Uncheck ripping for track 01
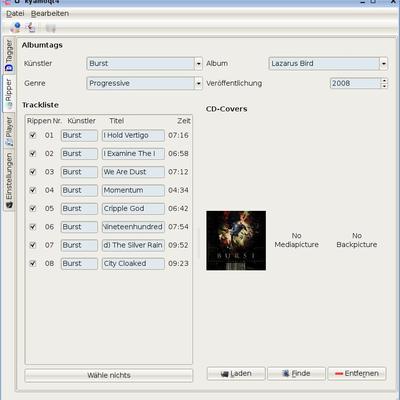This screenshot has width=400, height=400. pos(33,135)
